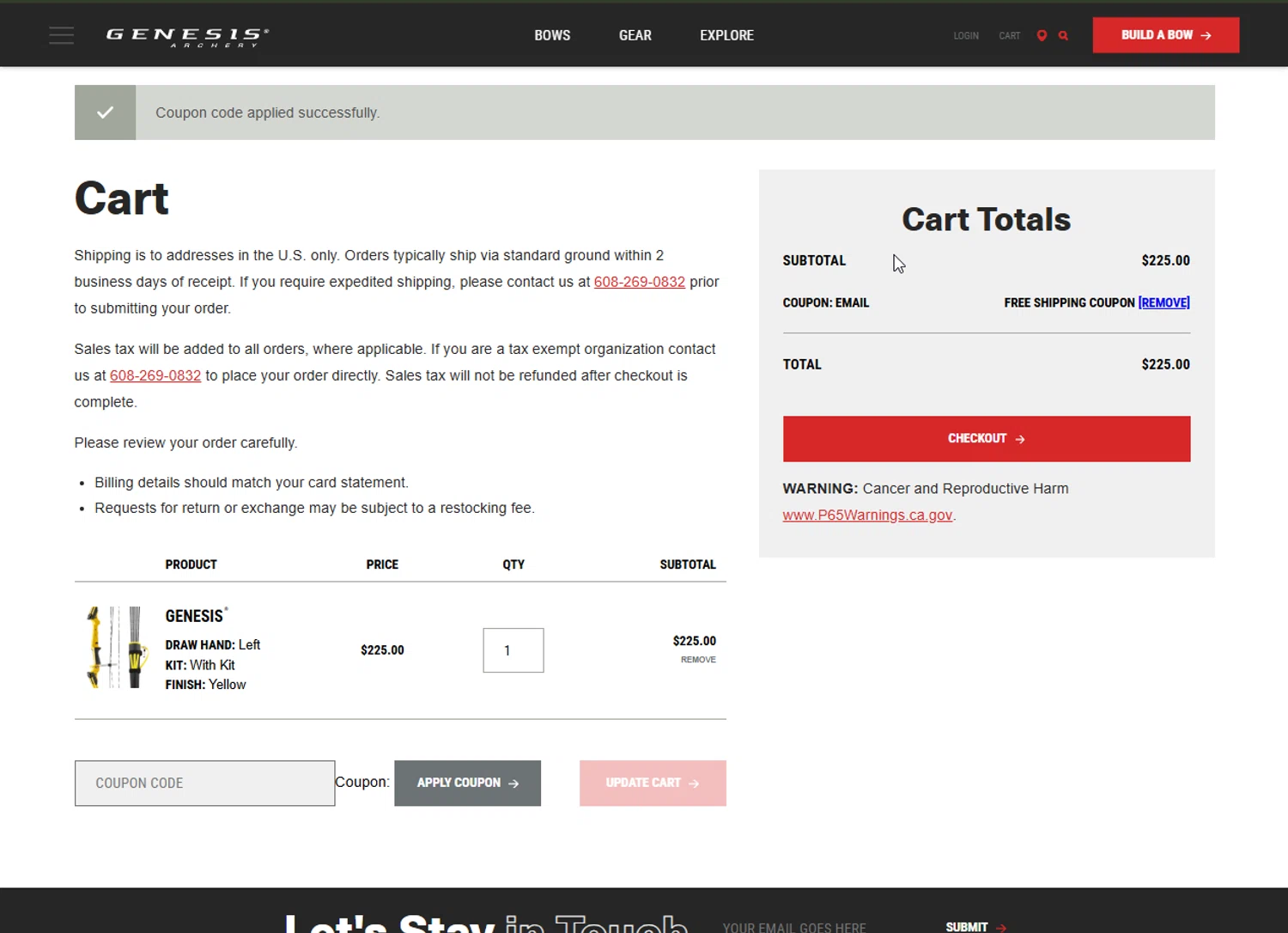Click the 'FINISH: Yellow' product detail

(205, 685)
